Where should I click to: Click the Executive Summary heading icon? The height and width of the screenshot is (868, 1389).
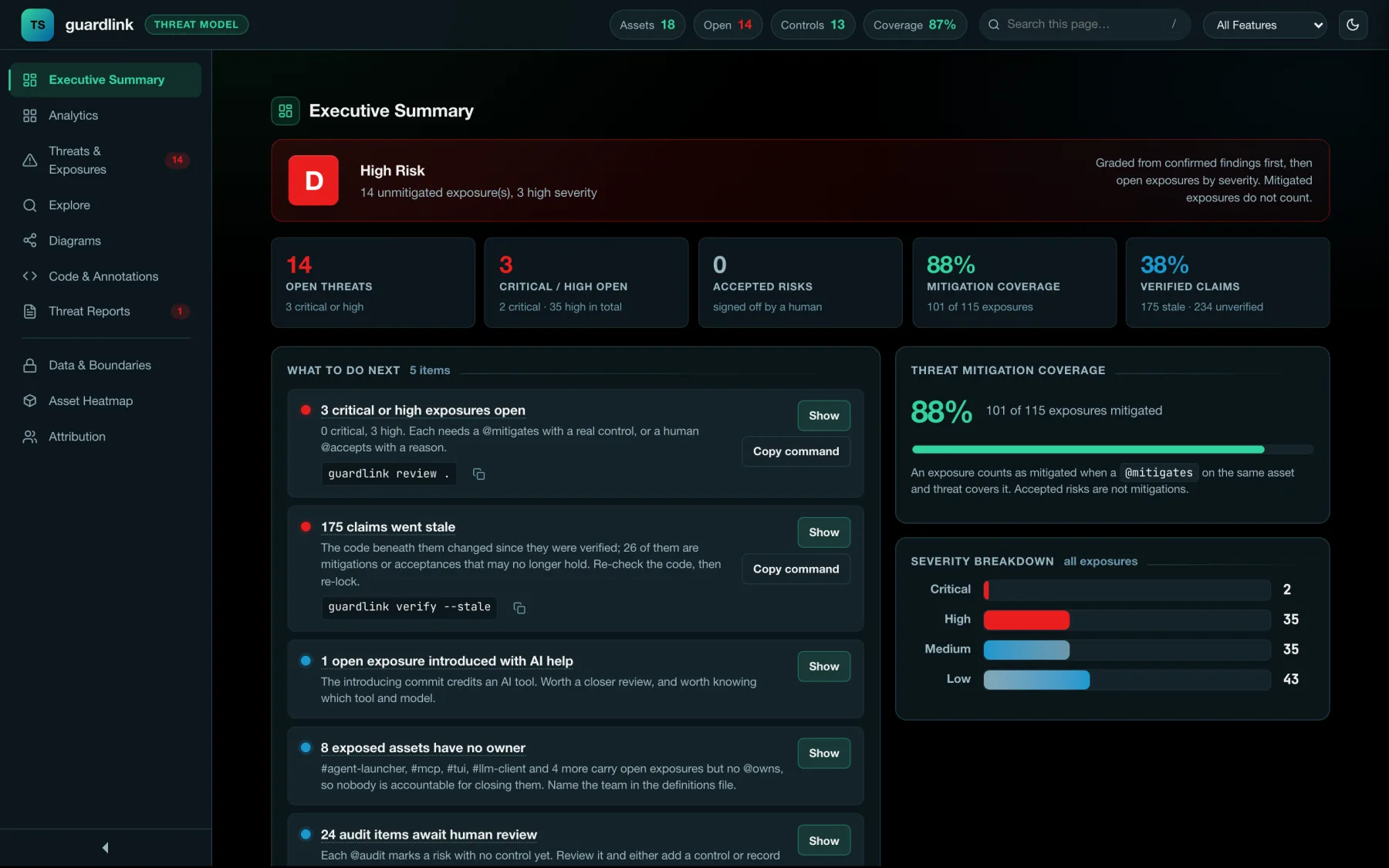pos(286,111)
